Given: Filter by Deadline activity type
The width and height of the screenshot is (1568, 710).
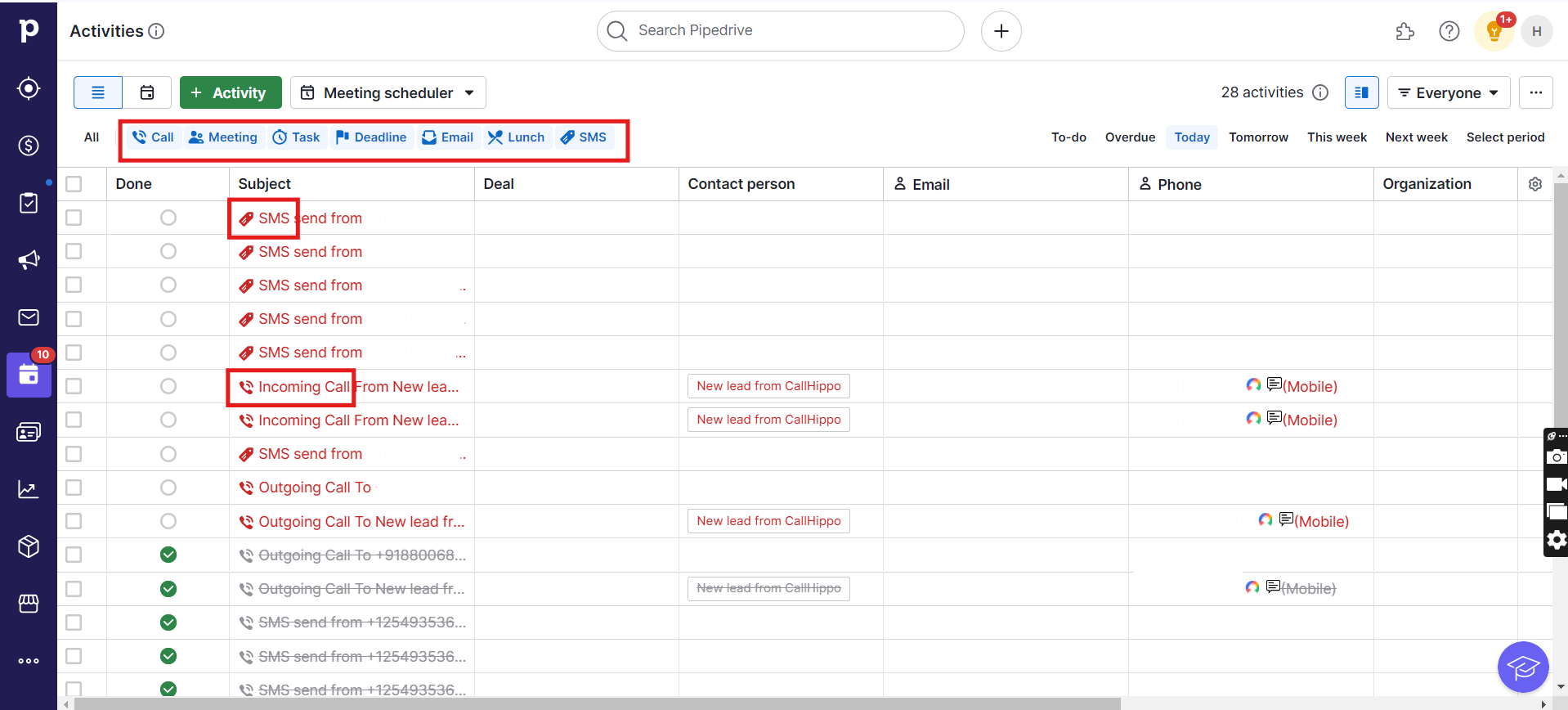Looking at the screenshot, I should tap(371, 137).
